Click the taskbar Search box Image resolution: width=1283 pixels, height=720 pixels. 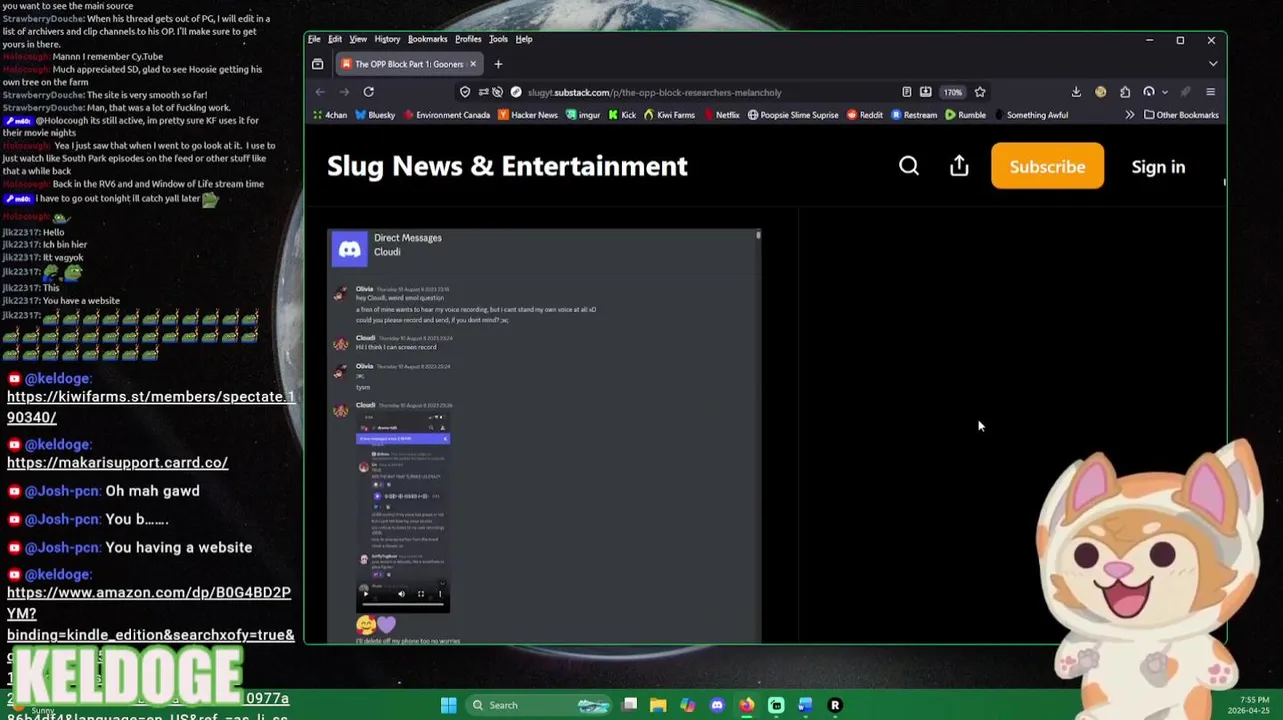click(540, 706)
